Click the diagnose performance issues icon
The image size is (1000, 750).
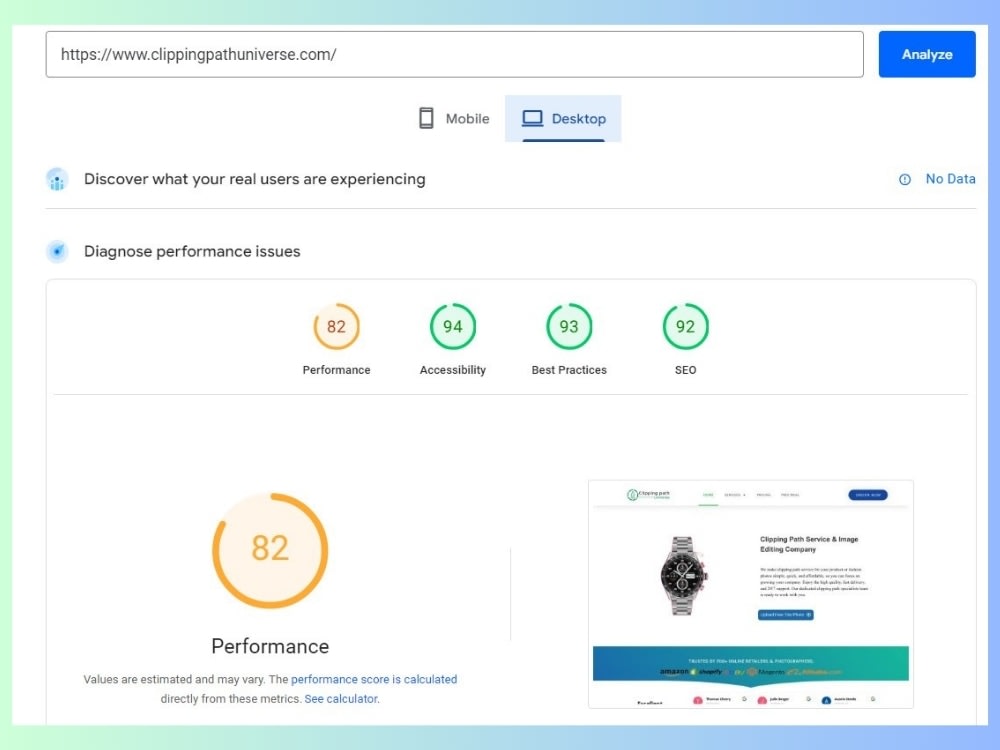[57, 251]
